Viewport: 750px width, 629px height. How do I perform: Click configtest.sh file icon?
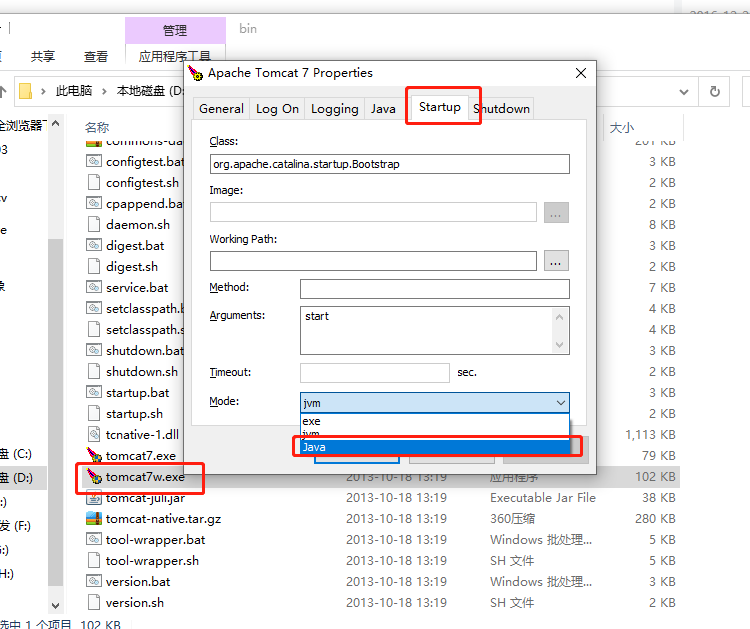[94, 182]
